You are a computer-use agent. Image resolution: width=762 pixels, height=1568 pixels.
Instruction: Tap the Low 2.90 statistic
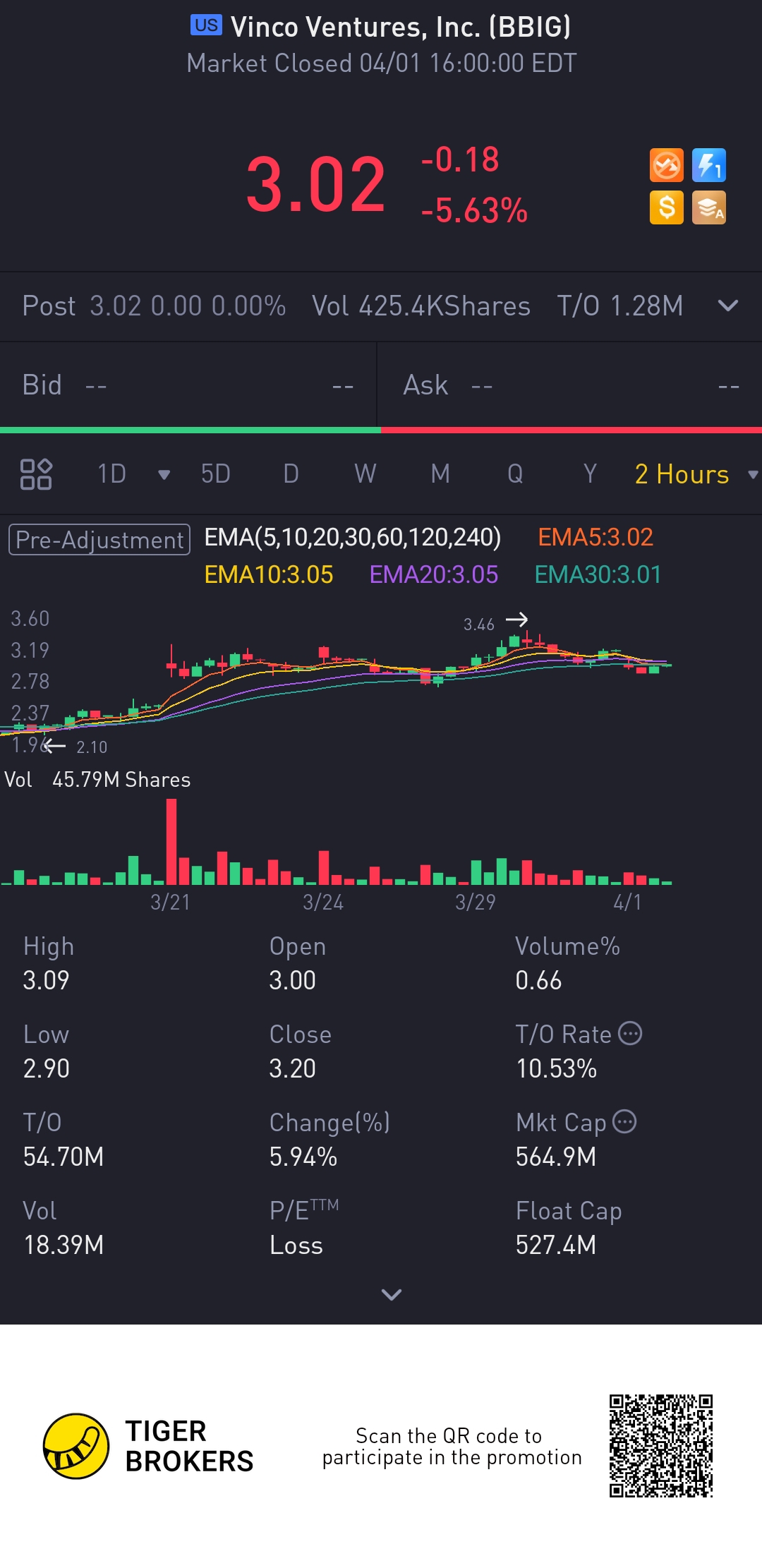[x=47, y=1052]
